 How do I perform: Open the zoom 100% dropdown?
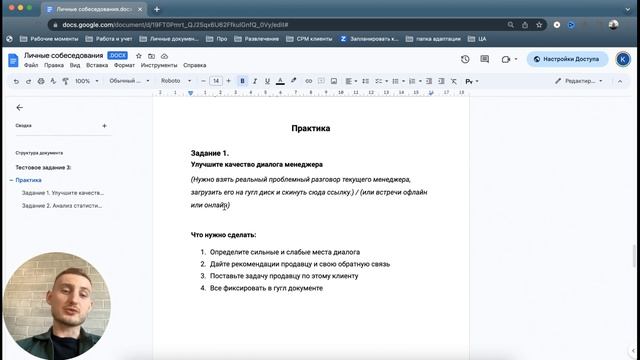click(87, 81)
